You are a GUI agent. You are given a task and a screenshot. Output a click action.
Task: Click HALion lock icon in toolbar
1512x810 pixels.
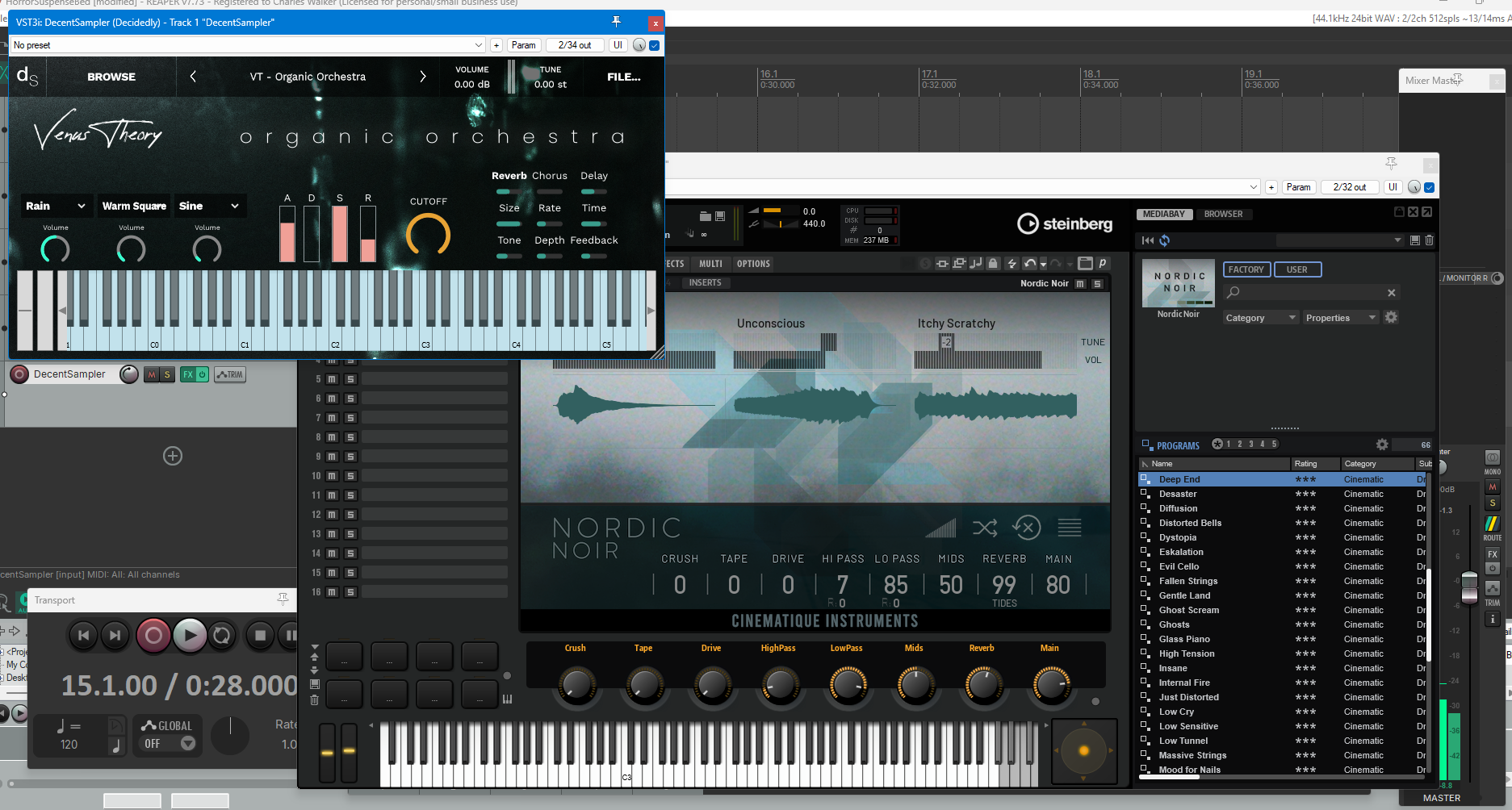pyautogui.click(x=993, y=263)
